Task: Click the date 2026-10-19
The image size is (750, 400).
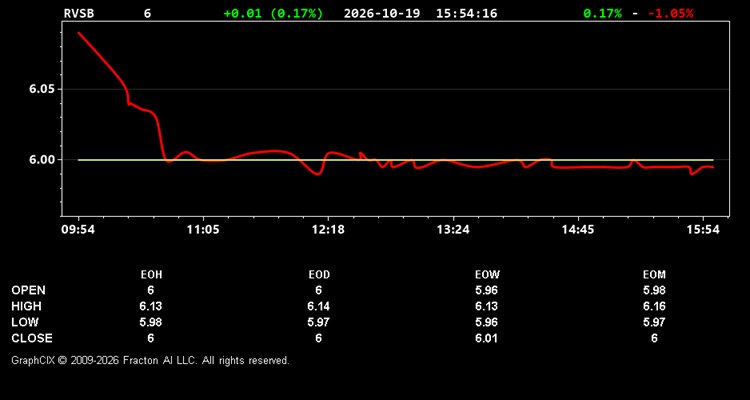Action: pos(382,13)
